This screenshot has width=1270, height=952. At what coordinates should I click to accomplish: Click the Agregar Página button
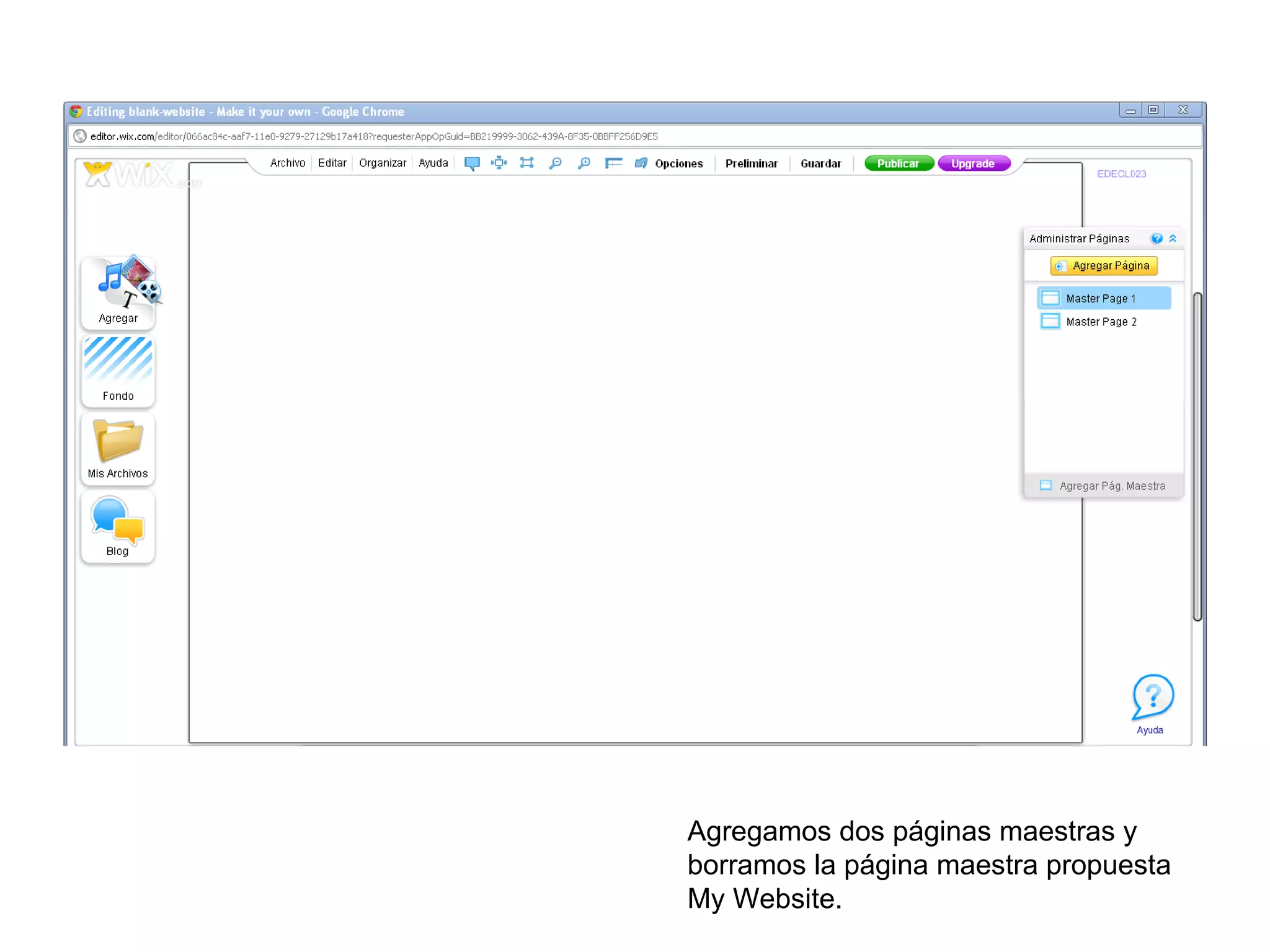coord(1104,266)
